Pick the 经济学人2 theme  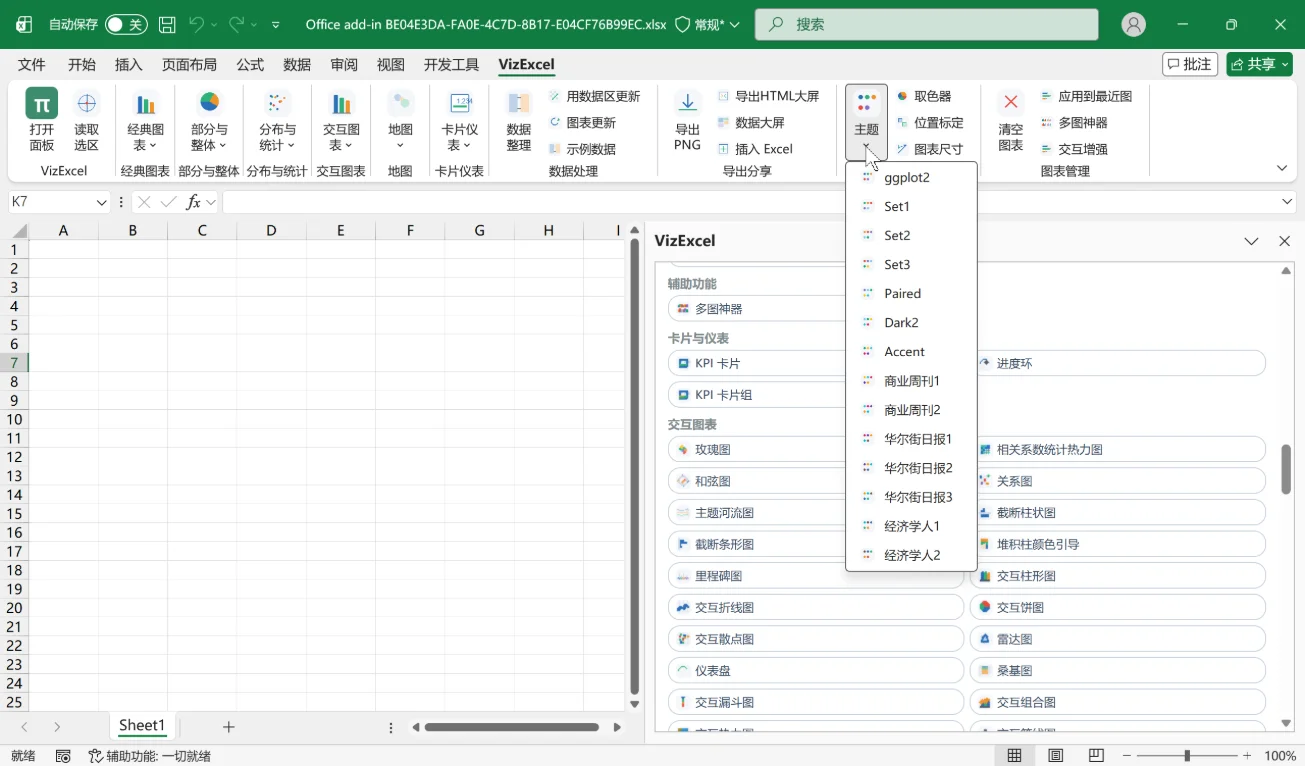coord(911,555)
